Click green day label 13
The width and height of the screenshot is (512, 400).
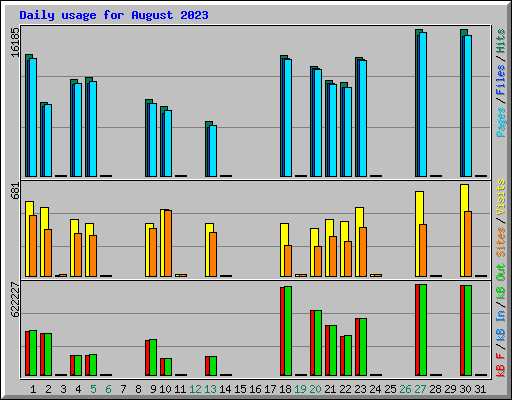pos(210,389)
